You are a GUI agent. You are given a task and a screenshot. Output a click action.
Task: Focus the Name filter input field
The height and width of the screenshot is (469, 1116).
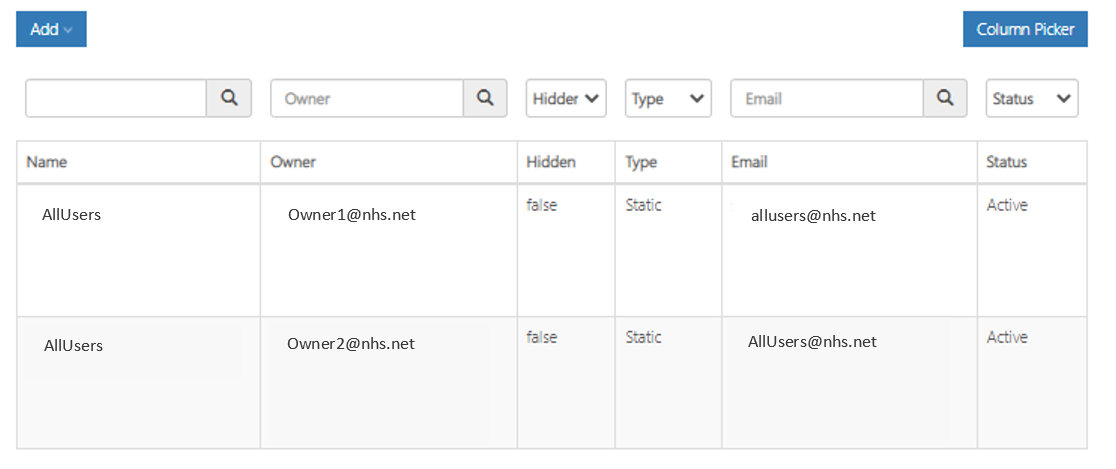tap(117, 98)
